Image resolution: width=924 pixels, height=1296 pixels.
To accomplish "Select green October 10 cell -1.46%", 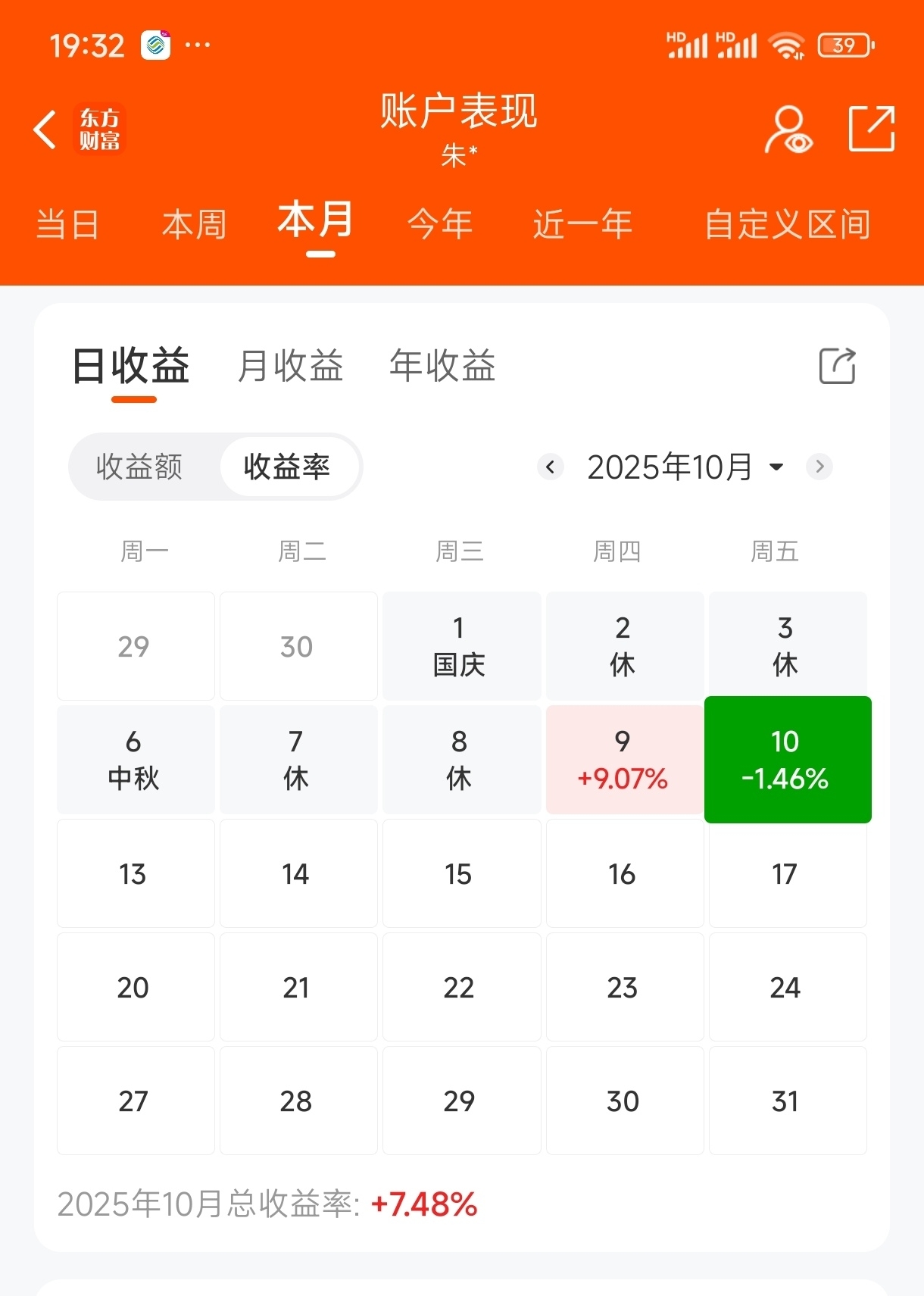I will tap(788, 760).
